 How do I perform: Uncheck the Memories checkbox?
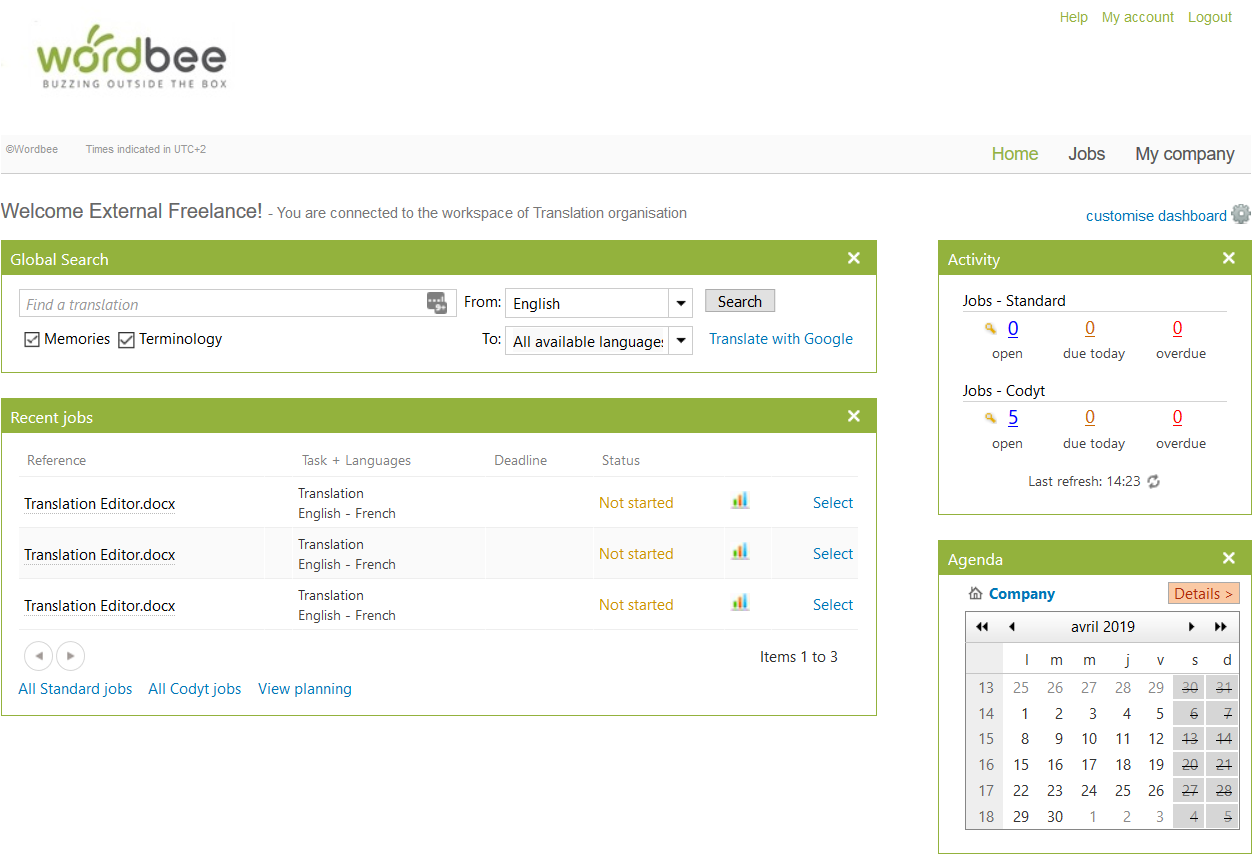pyautogui.click(x=33, y=340)
